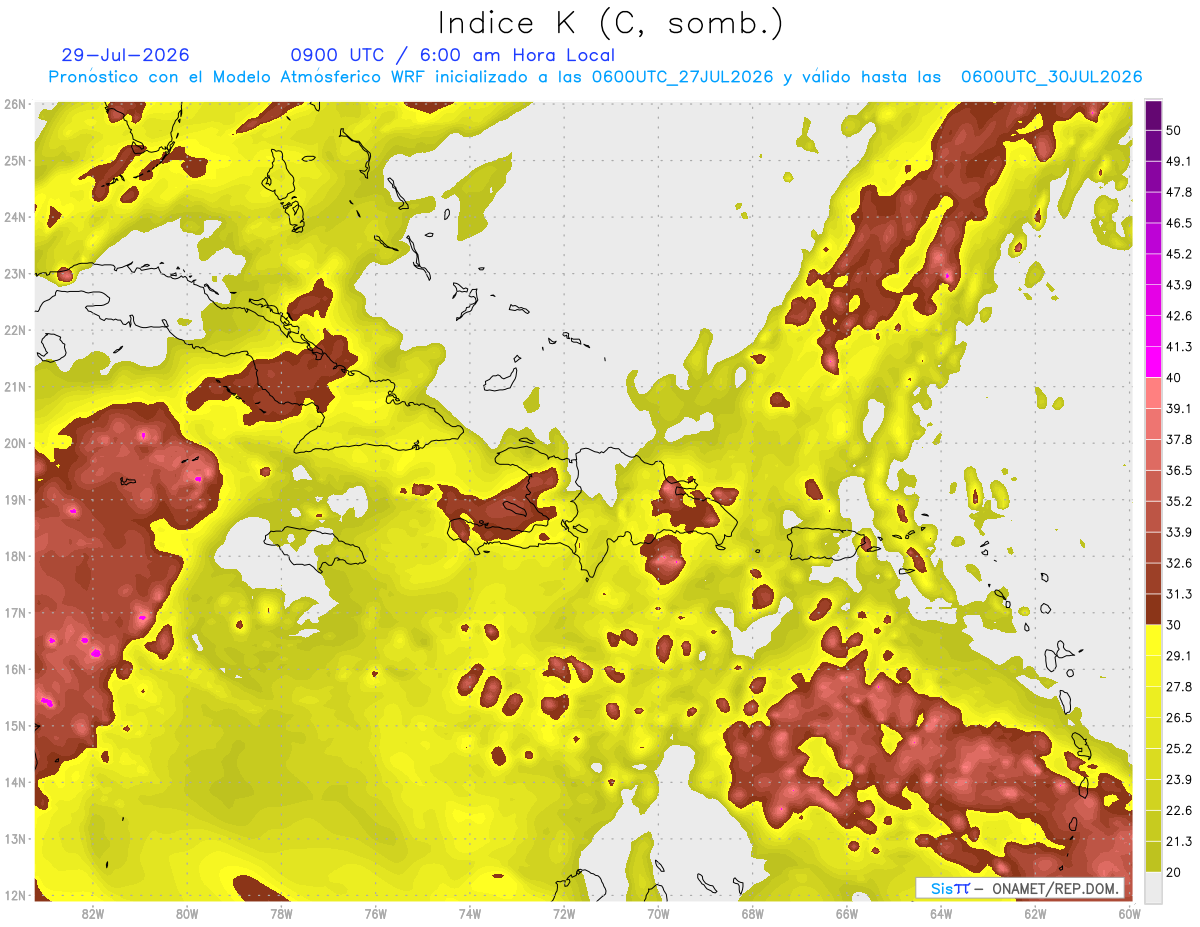Click the colorbar value '37.8'
This screenshot has width=1200, height=927.
point(1178,439)
